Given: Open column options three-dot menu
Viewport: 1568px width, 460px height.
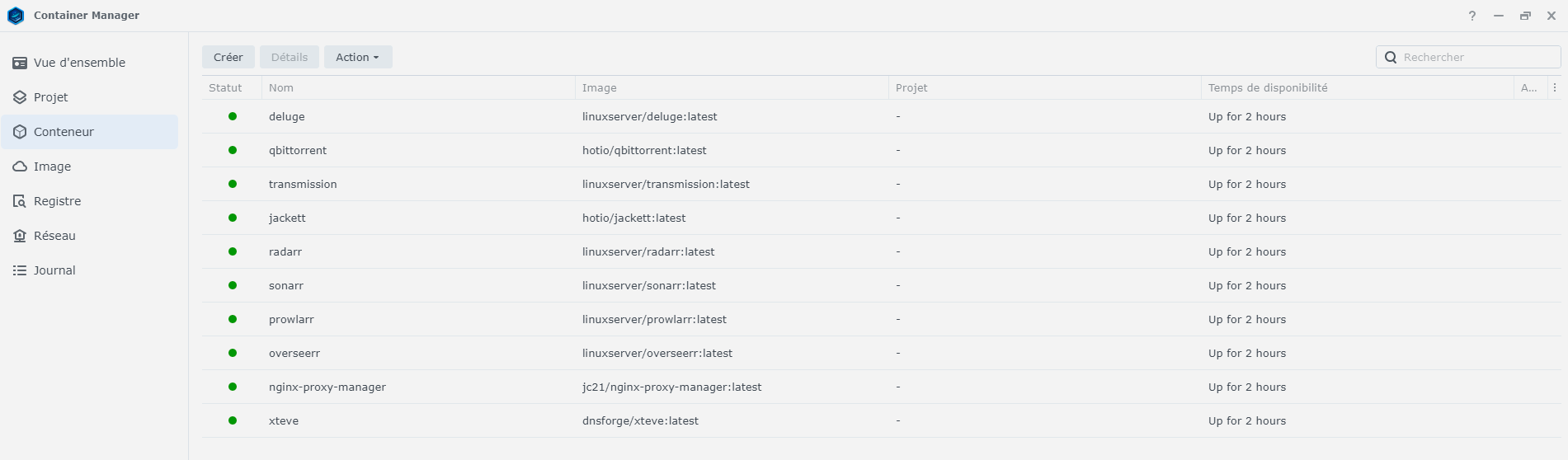Looking at the screenshot, I should tap(1555, 87).
